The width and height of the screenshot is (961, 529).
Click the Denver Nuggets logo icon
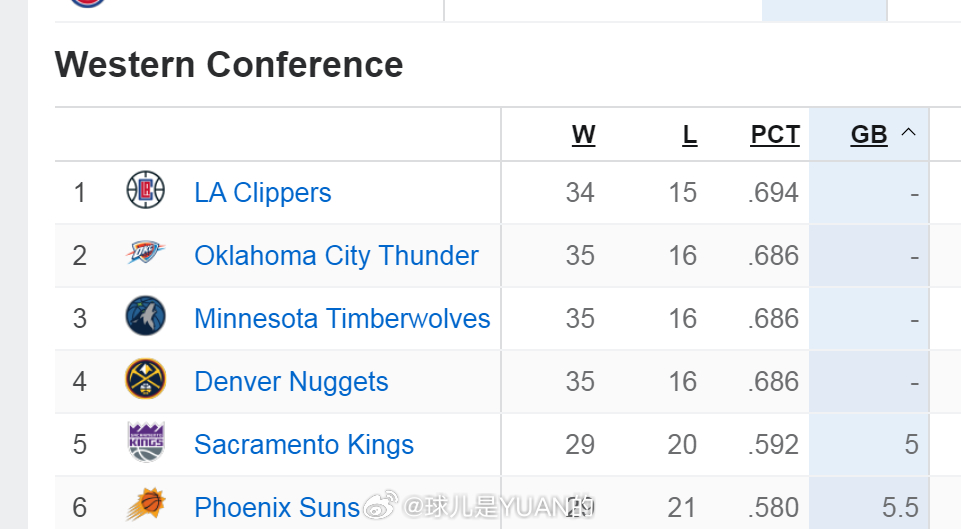click(x=145, y=379)
